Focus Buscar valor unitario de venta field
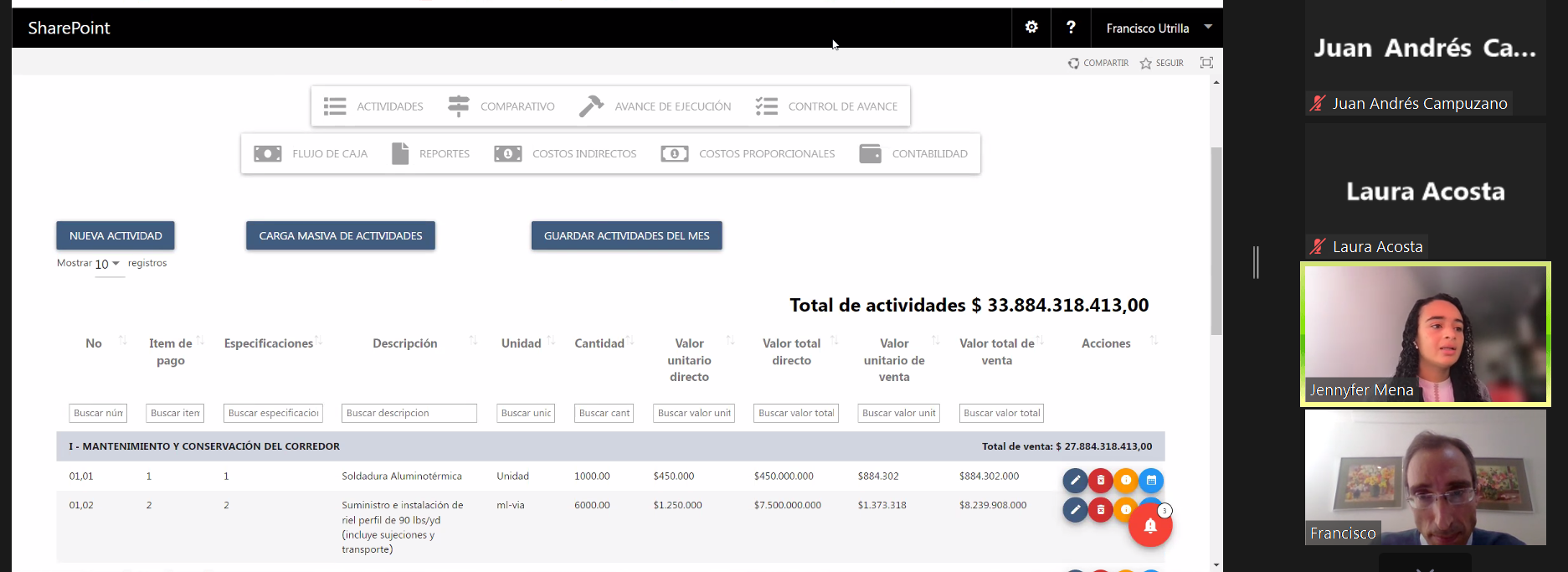 [x=899, y=413]
